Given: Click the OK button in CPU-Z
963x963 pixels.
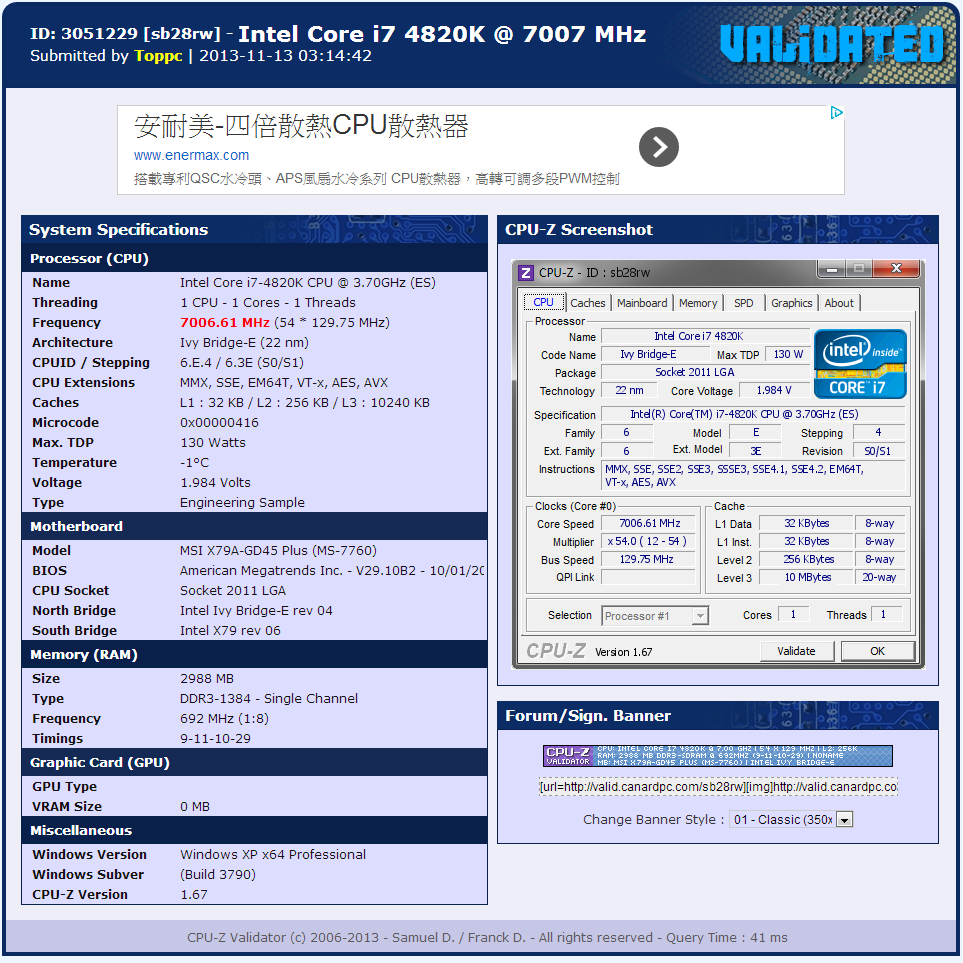Looking at the screenshot, I should pos(878,651).
